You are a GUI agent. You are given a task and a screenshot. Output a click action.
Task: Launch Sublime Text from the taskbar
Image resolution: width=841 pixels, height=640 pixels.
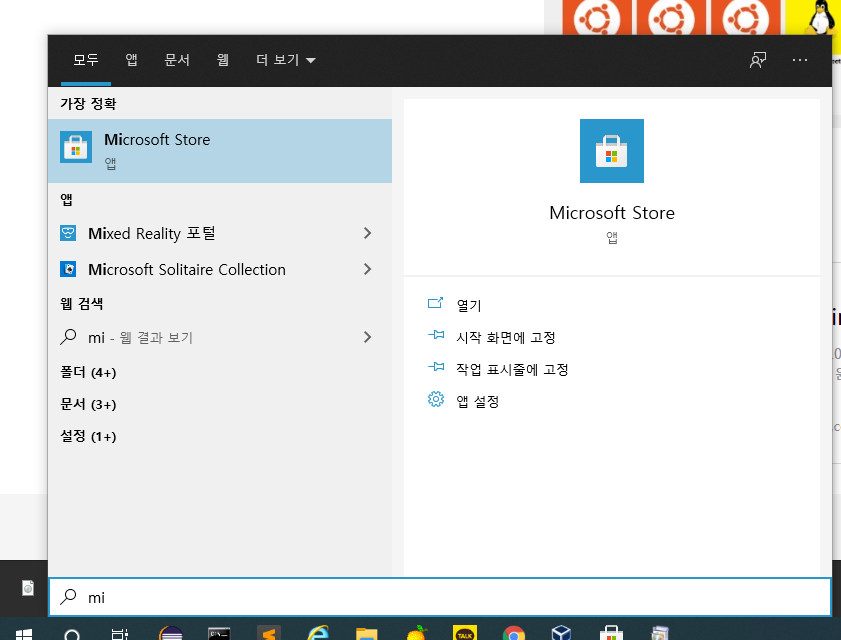tap(269, 633)
